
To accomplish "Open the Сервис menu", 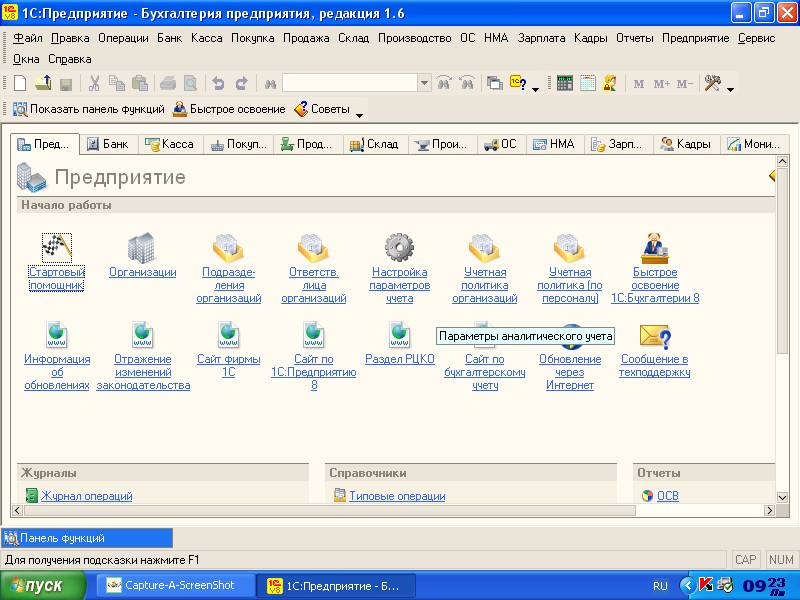I will [x=757, y=38].
